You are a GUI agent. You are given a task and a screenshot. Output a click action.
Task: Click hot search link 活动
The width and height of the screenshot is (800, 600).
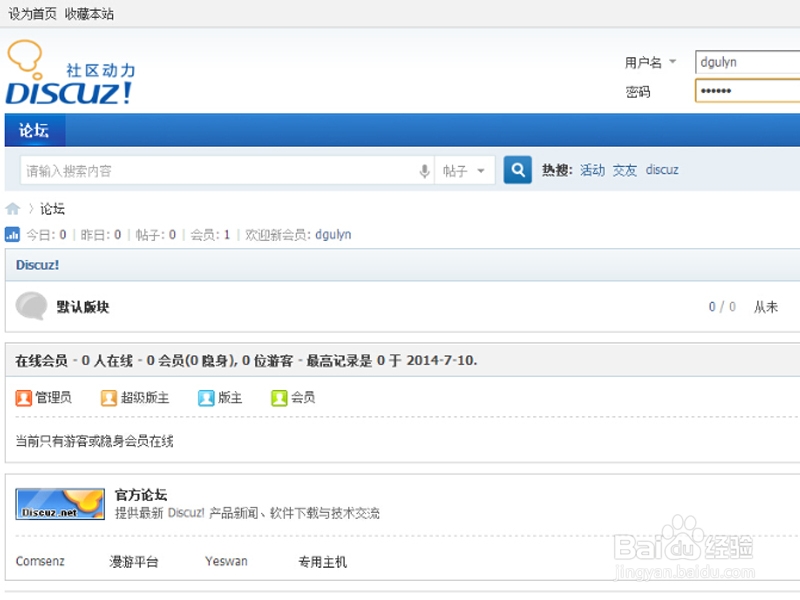pos(592,170)
